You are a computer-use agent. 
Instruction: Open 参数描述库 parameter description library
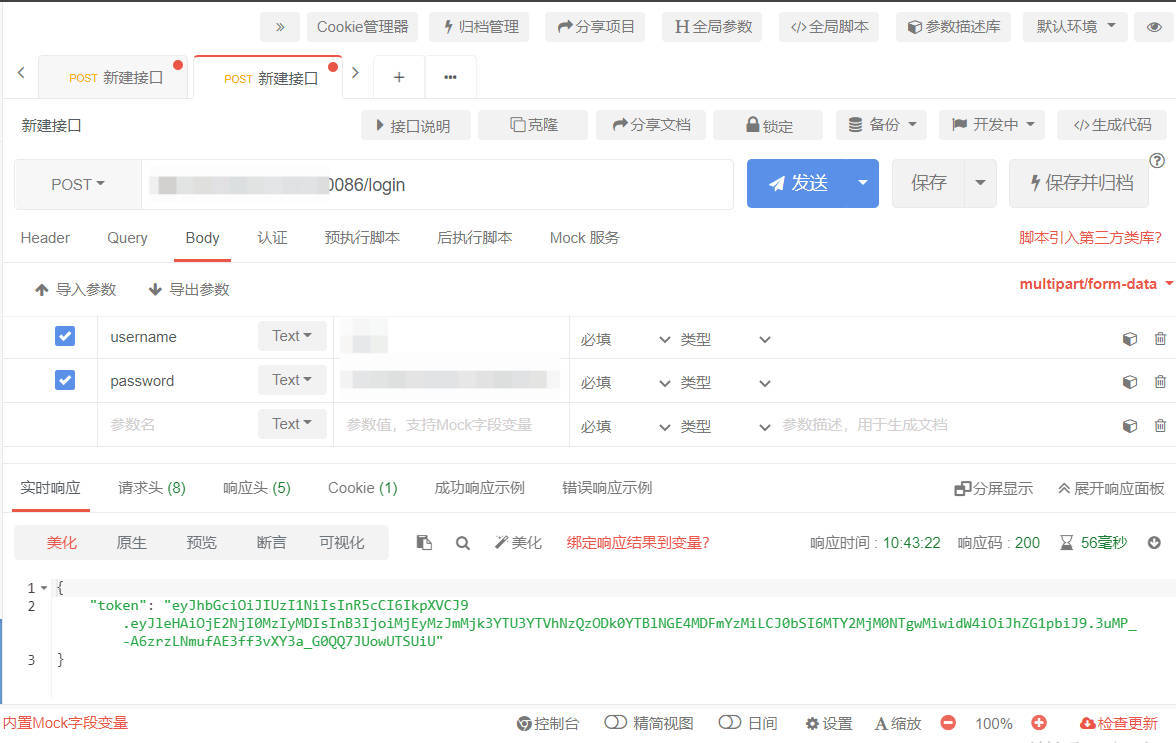pyautogui.click(x=953, y=27)
